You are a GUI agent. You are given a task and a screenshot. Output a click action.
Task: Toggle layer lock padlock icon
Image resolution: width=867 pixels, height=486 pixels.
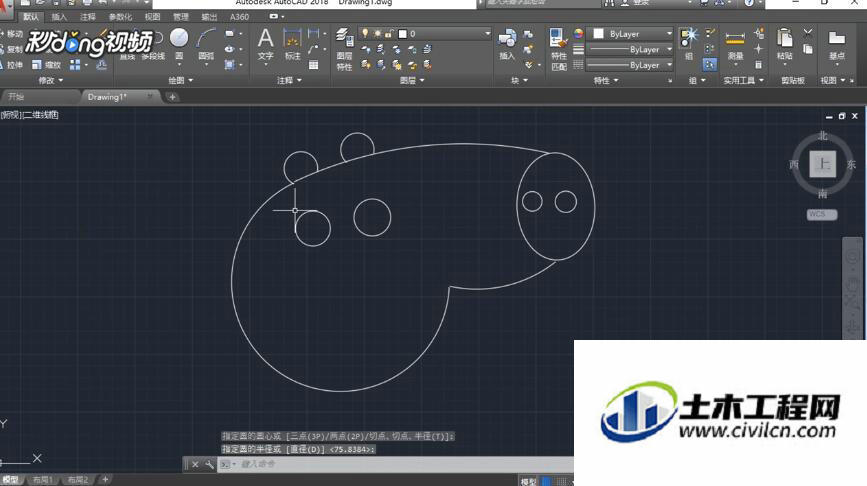tap(389, 34)
